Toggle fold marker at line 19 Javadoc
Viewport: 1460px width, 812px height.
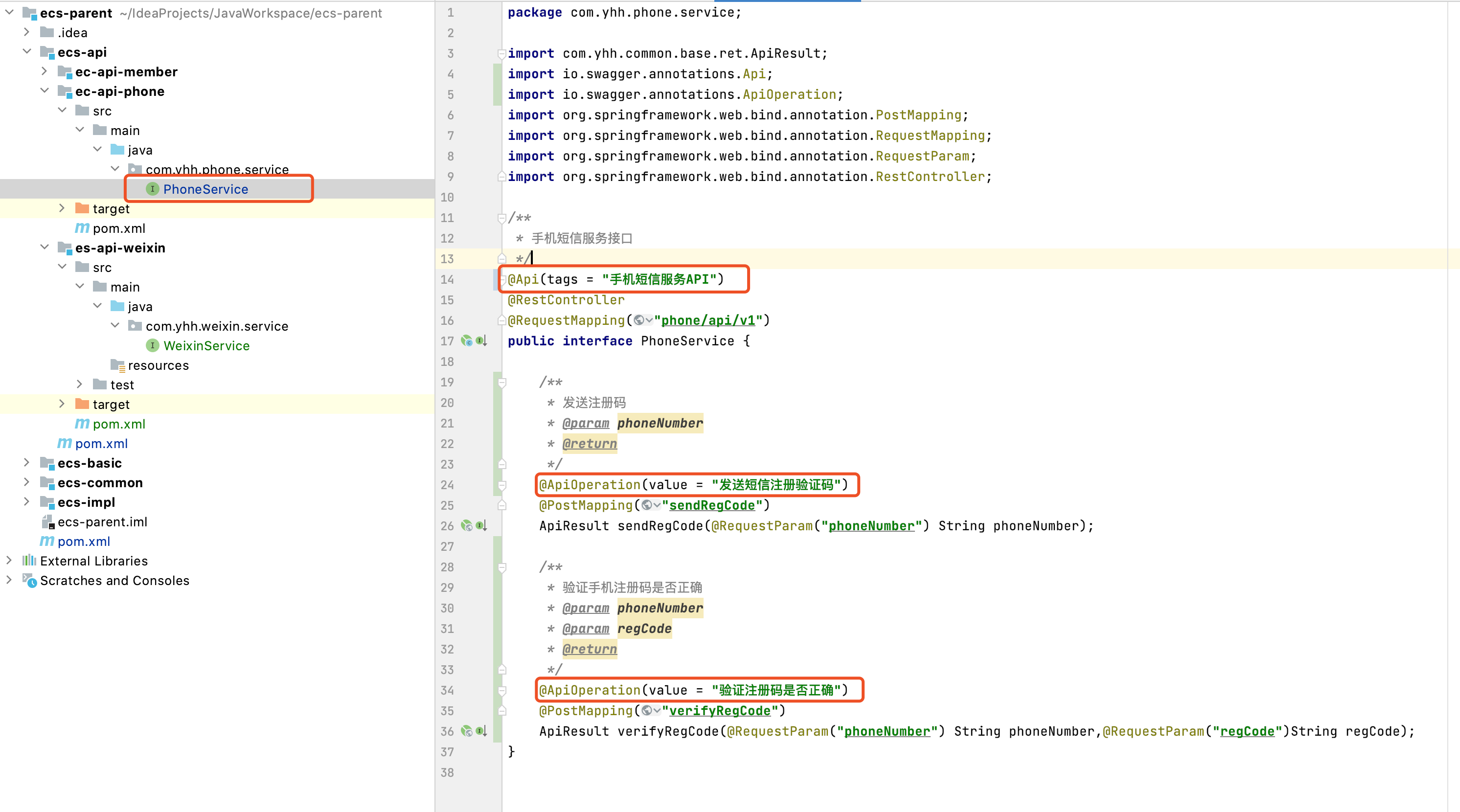[502, 383]
